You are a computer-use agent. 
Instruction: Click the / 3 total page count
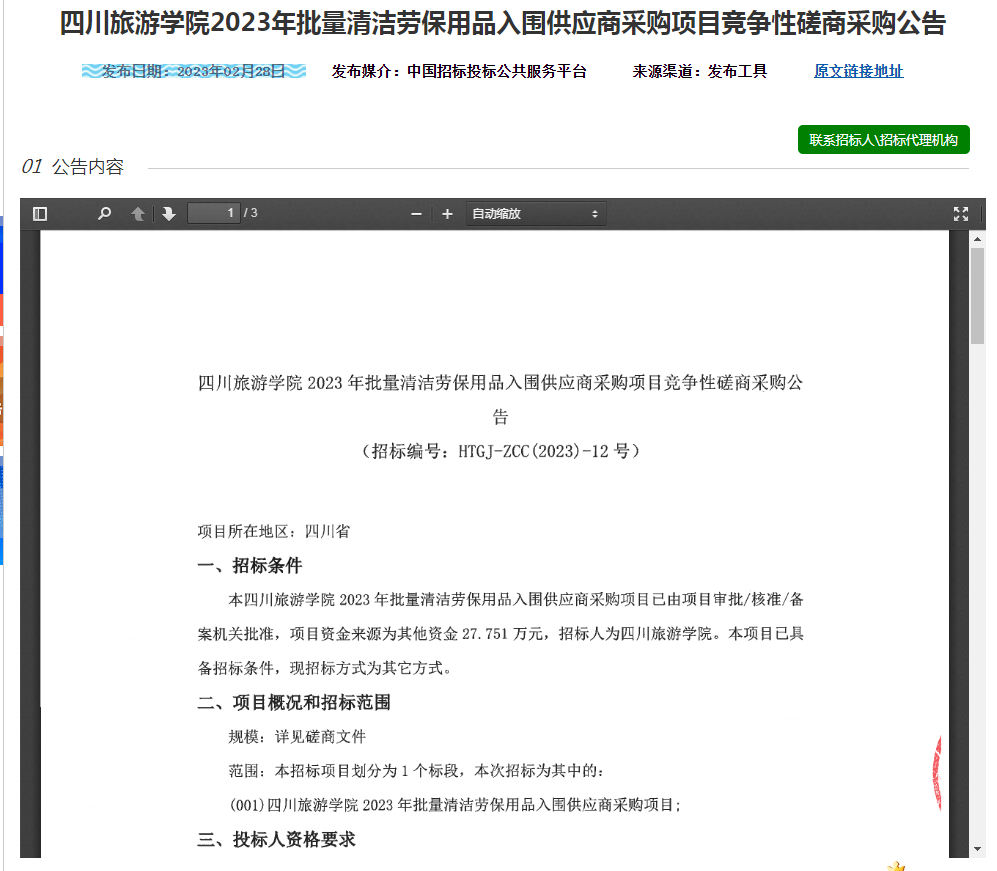pyautogui.click(x=251, y=213)
